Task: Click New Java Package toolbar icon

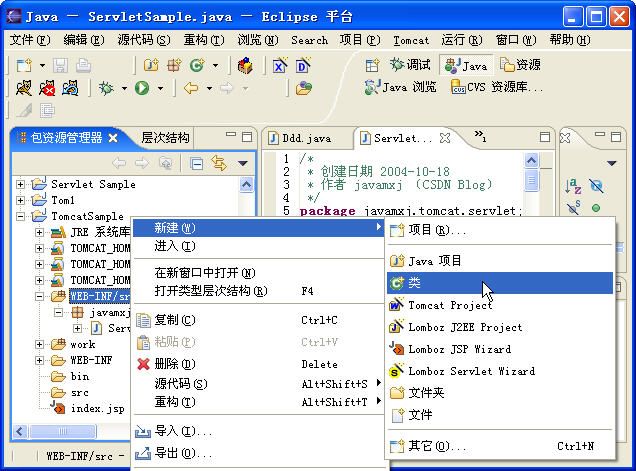Action: pos(174,65)
